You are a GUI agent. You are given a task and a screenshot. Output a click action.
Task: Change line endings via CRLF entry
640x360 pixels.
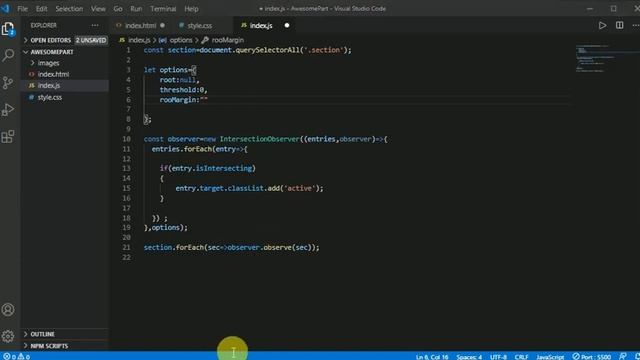click(x=521, y=356)
